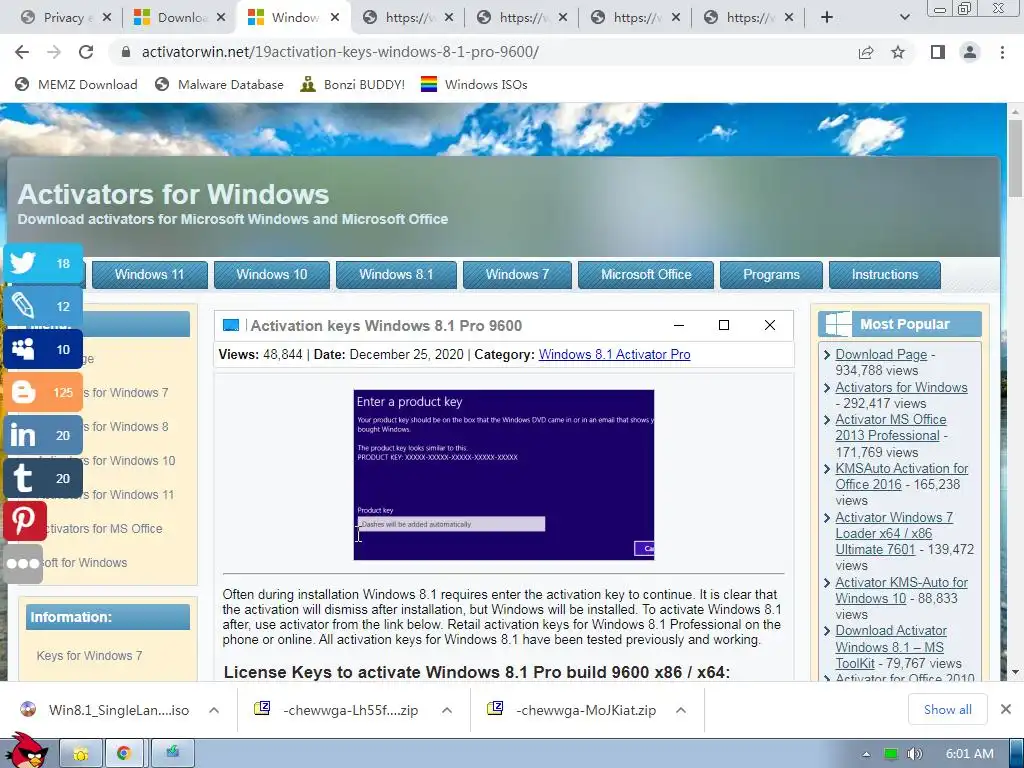Close the downloads bar
Image resolution: width=1024 pixels, height=768 pixels.
pos(1006,709)
